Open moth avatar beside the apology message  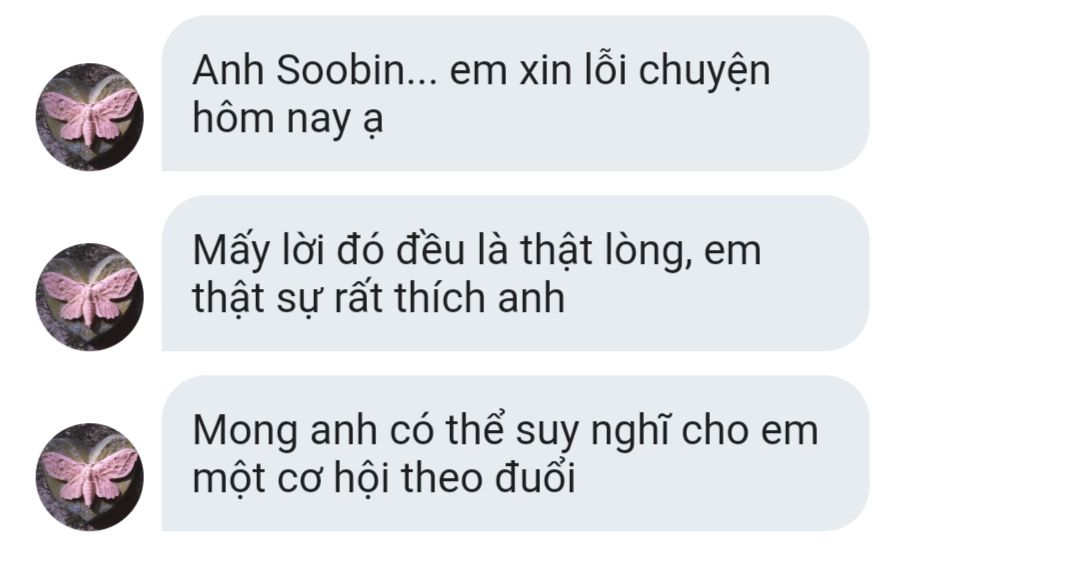89,117
